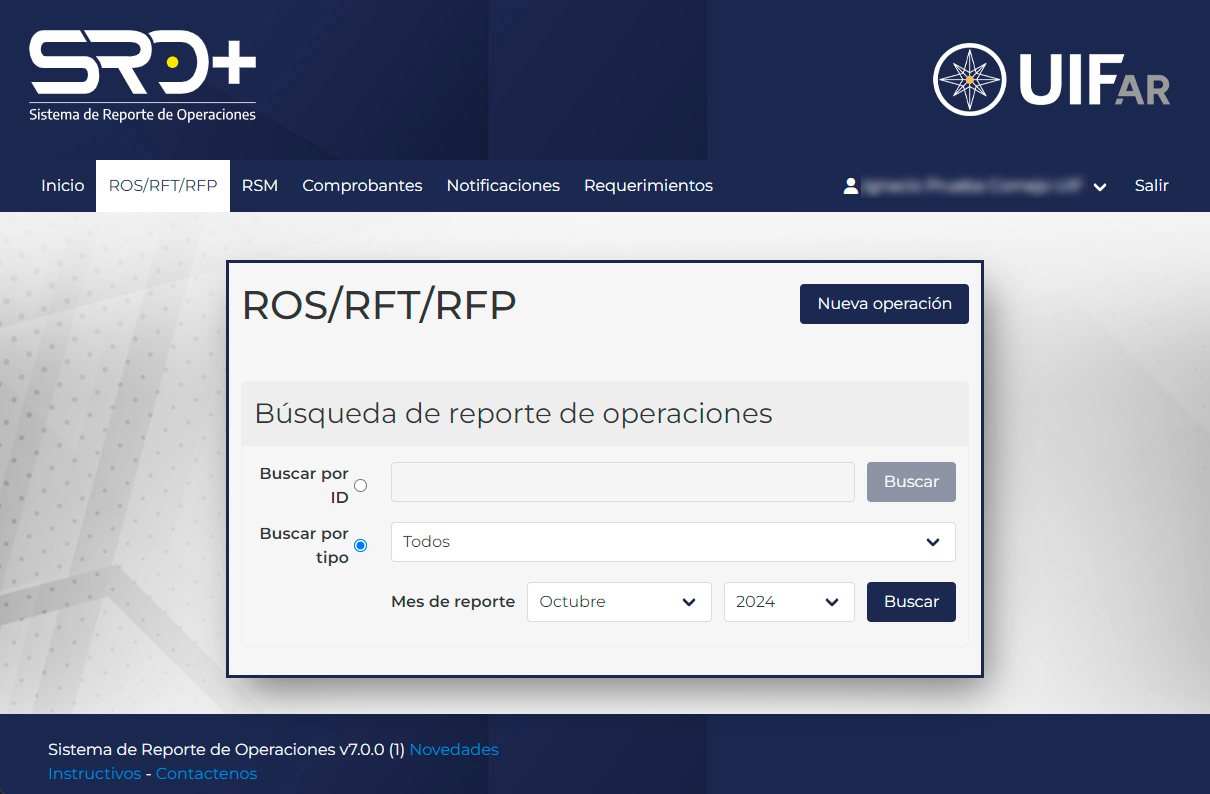Click the Nueva operación button
The width and height of the screenshot is (1210, 794).
tap(884, 304)
